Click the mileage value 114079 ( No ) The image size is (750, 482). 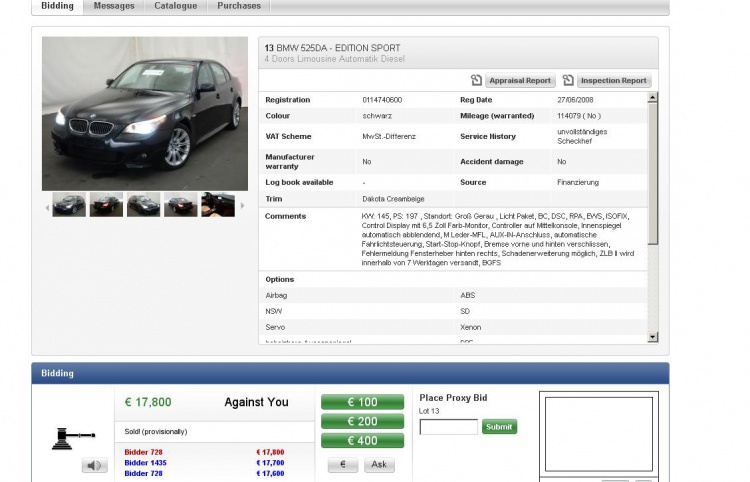(579, 116)
